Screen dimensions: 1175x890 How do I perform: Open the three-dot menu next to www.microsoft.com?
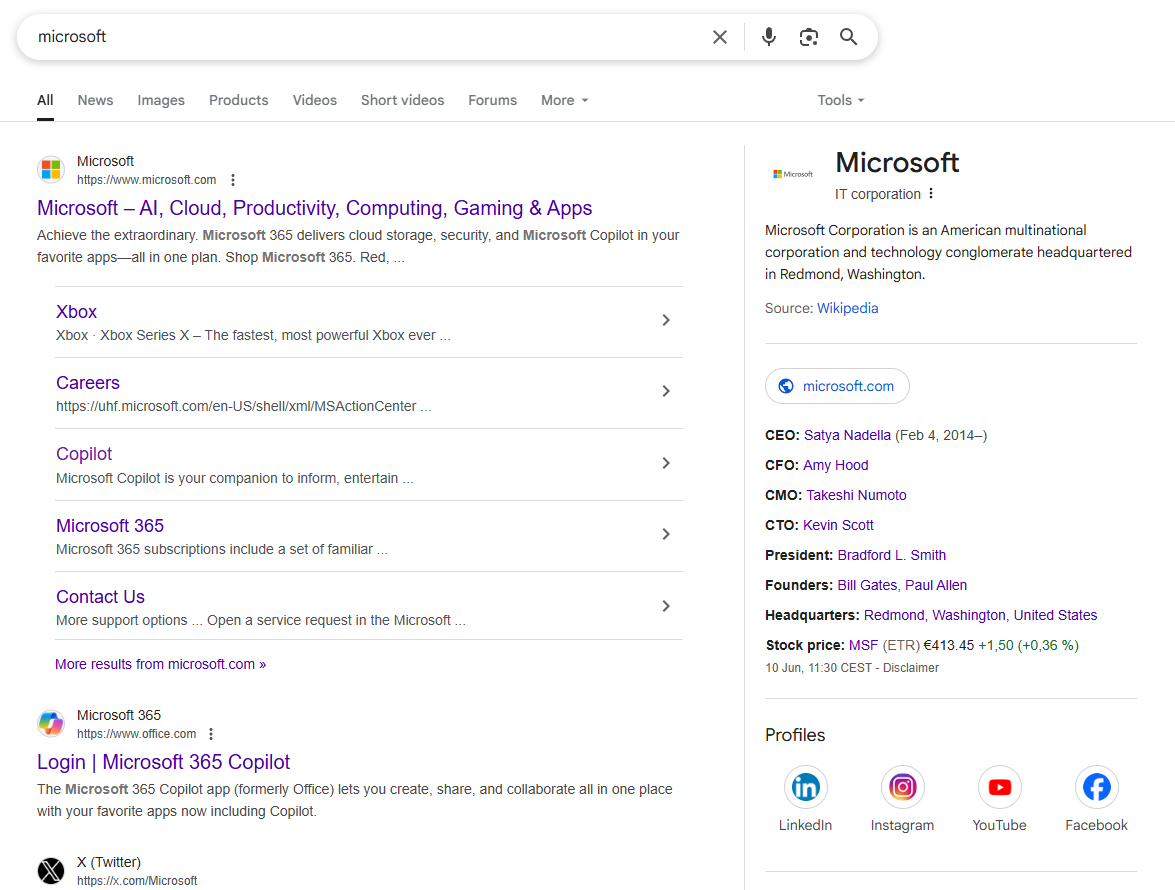tap(233, 180)
